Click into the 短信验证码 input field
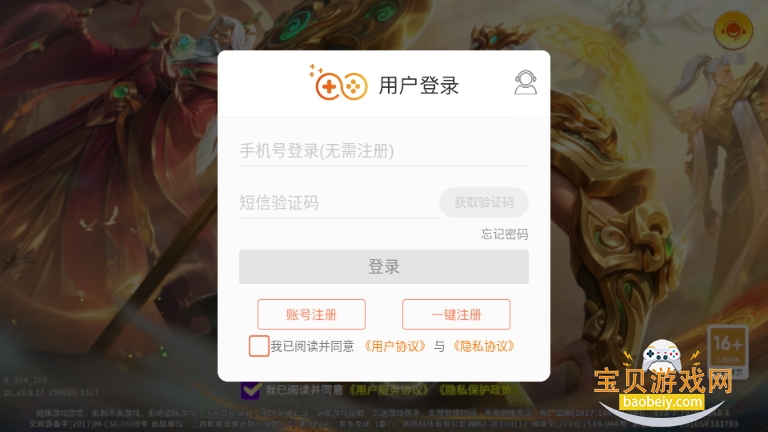Screen dimensions: 768x432 point(338,202)
